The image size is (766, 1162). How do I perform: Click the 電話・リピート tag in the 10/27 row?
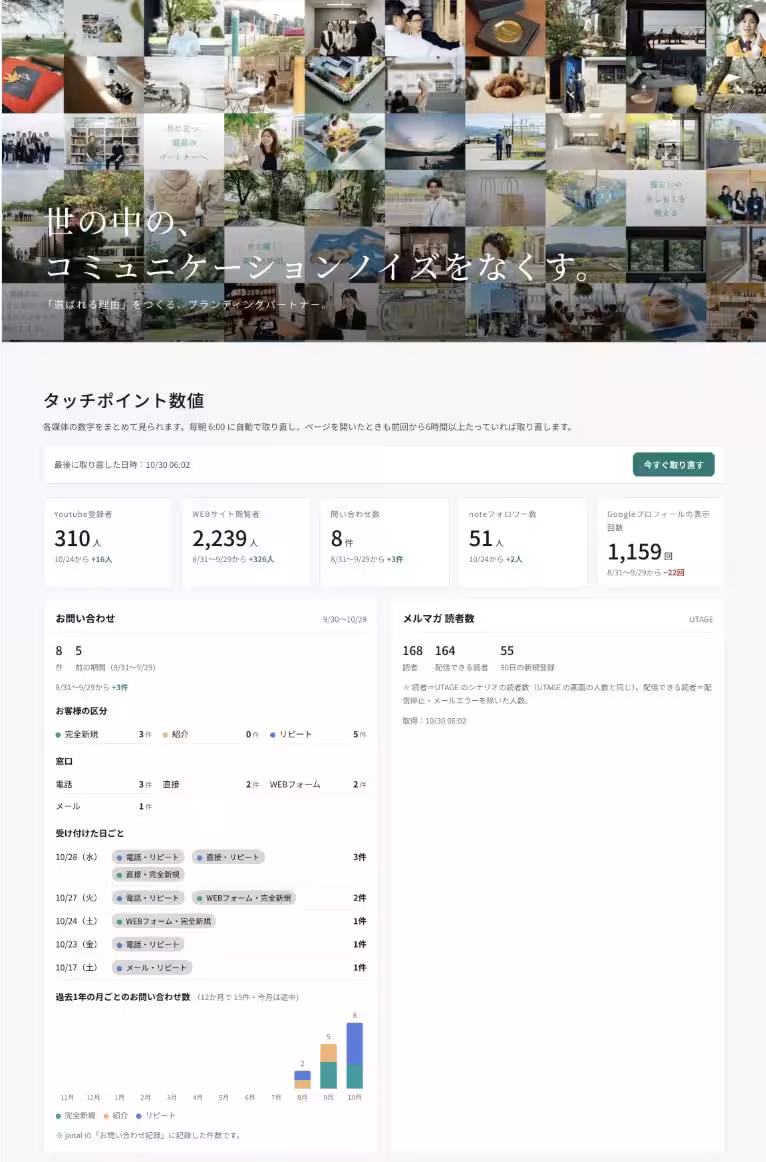[148, 897]
